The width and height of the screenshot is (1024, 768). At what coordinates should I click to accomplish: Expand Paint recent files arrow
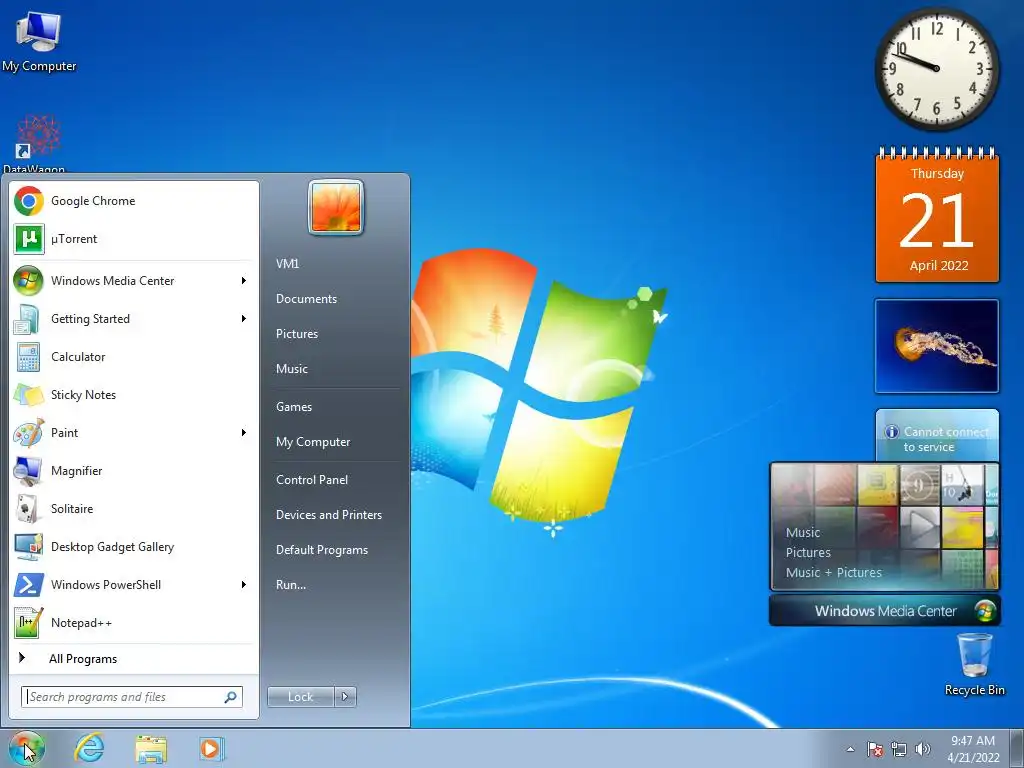[244, 432]
